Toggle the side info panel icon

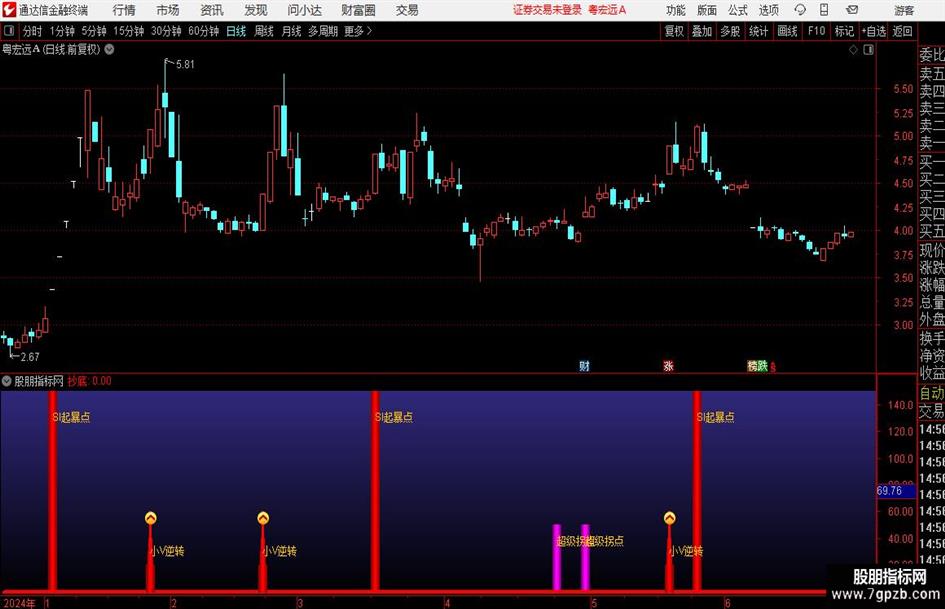868,50
